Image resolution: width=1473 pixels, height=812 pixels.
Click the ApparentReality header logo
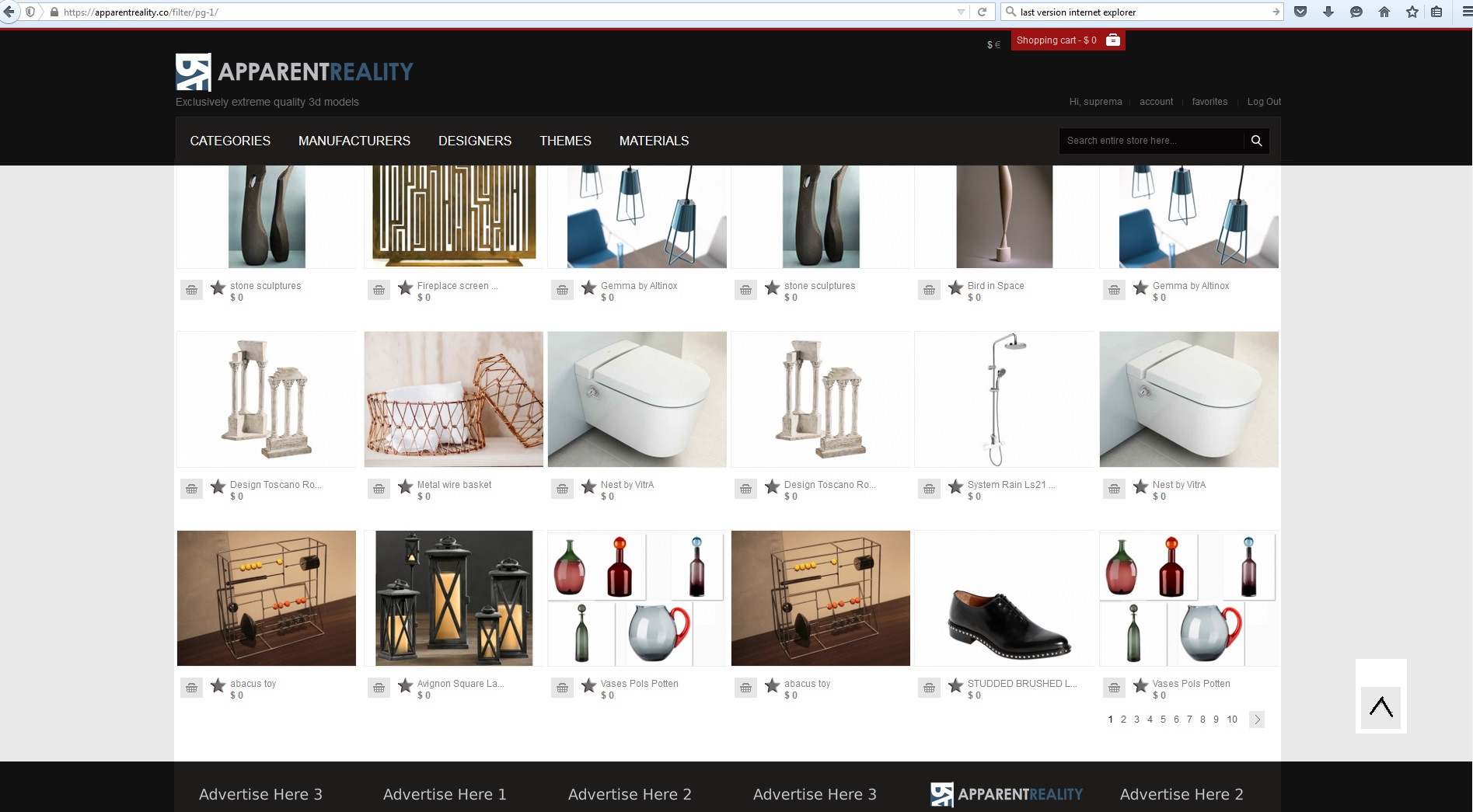pos(294,71)
